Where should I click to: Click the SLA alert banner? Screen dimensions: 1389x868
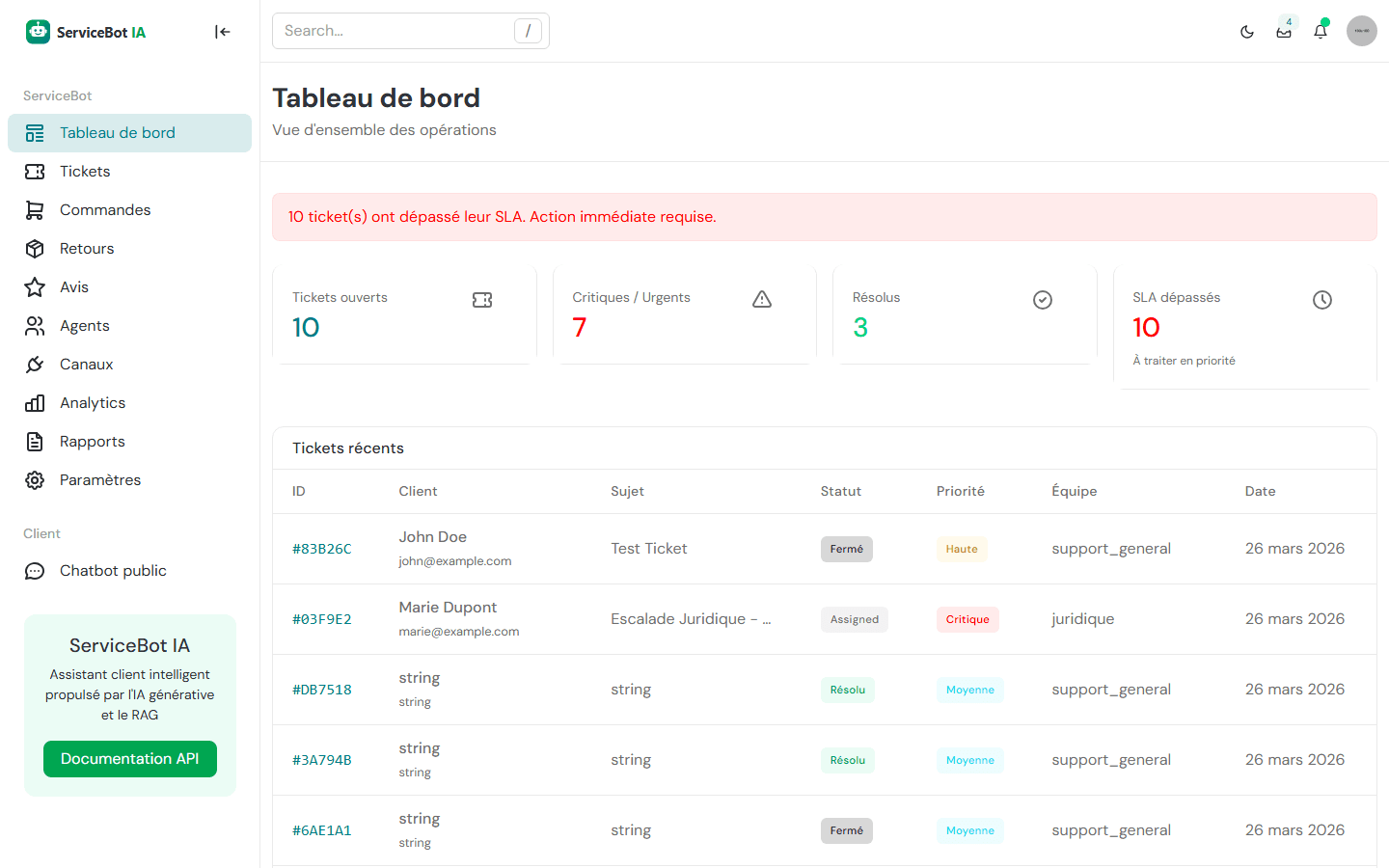point(825,217)
